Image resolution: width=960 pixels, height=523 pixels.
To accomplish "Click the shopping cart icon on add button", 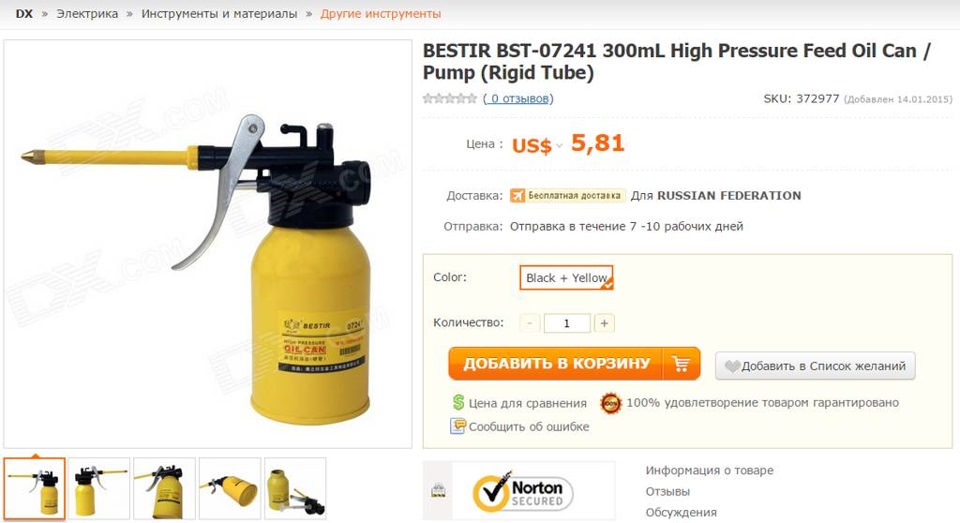I will [680, 364].
